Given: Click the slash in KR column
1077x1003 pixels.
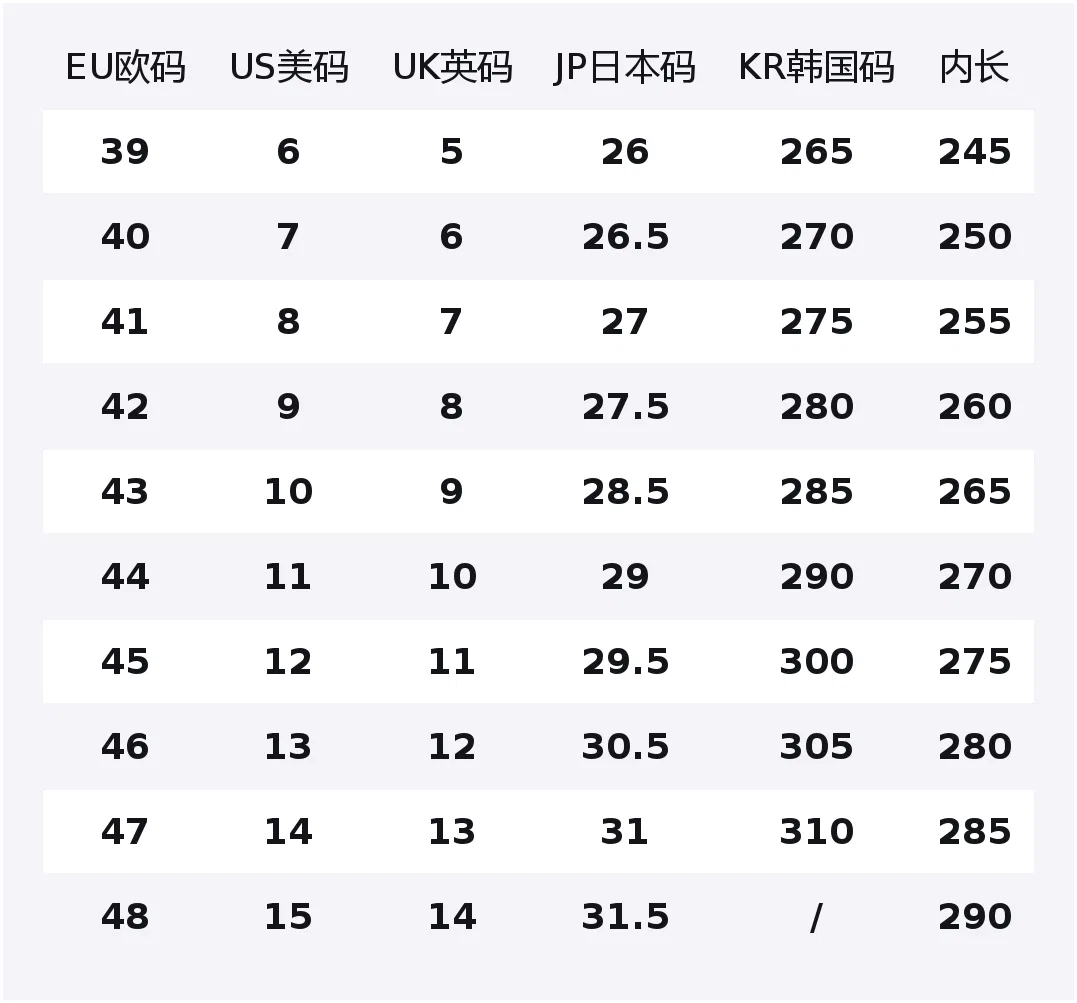Looking at the screenshot, I should click(816, 917).
